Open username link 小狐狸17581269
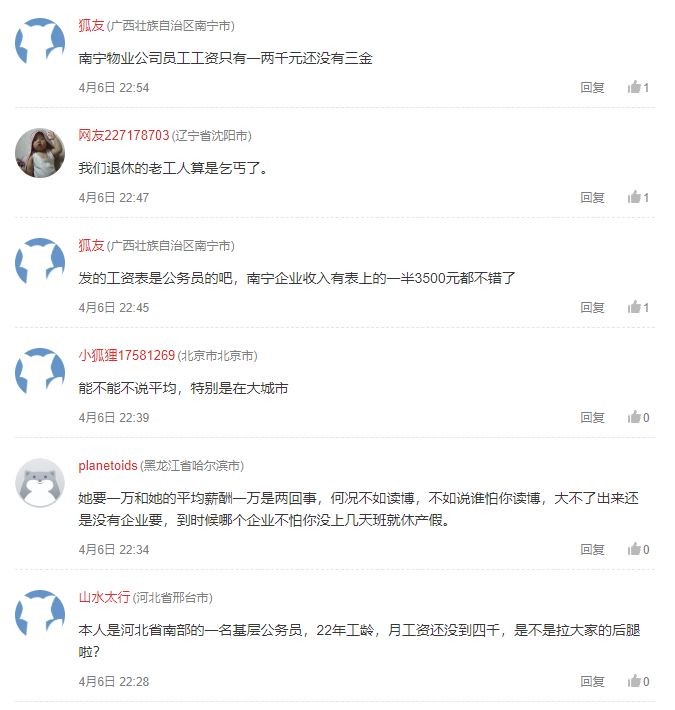The height and width of the screenshot is (710, 675). [x=127, y=355]
